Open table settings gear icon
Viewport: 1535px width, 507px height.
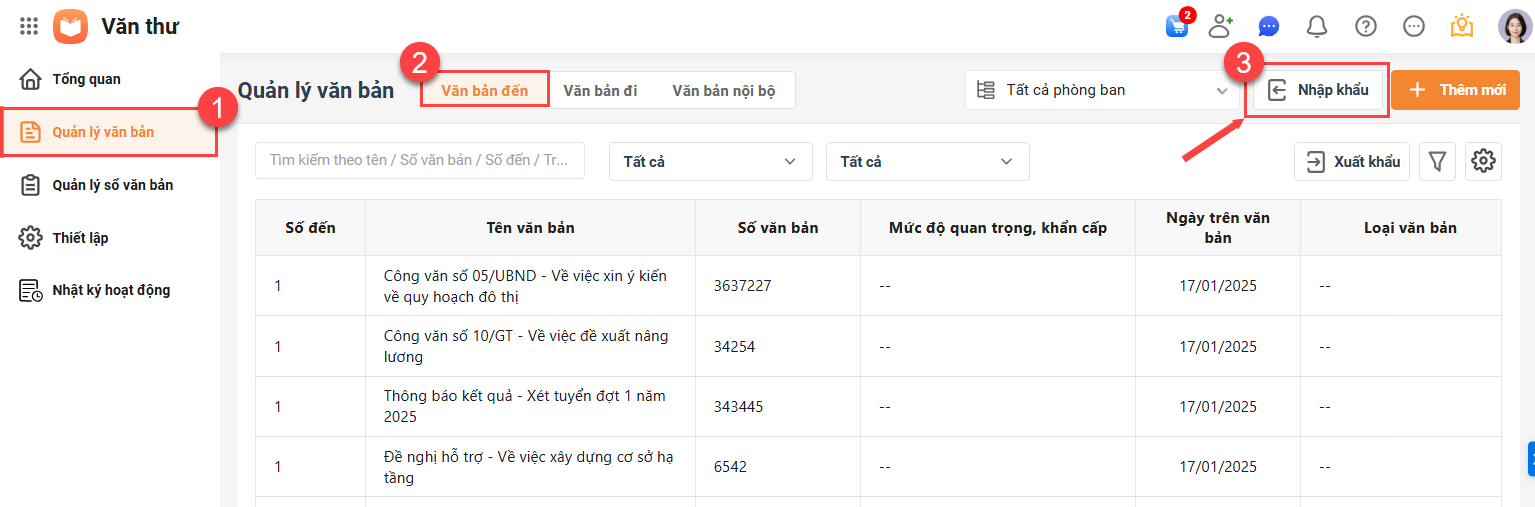pos(1484,161)
